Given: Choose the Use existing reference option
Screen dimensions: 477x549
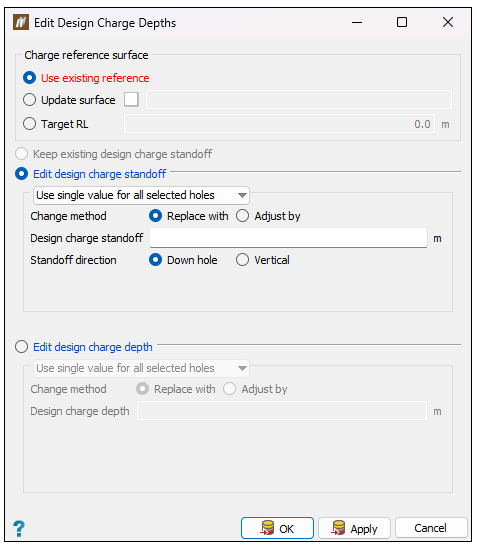Looking at the screenshot, I should (29, 78).
